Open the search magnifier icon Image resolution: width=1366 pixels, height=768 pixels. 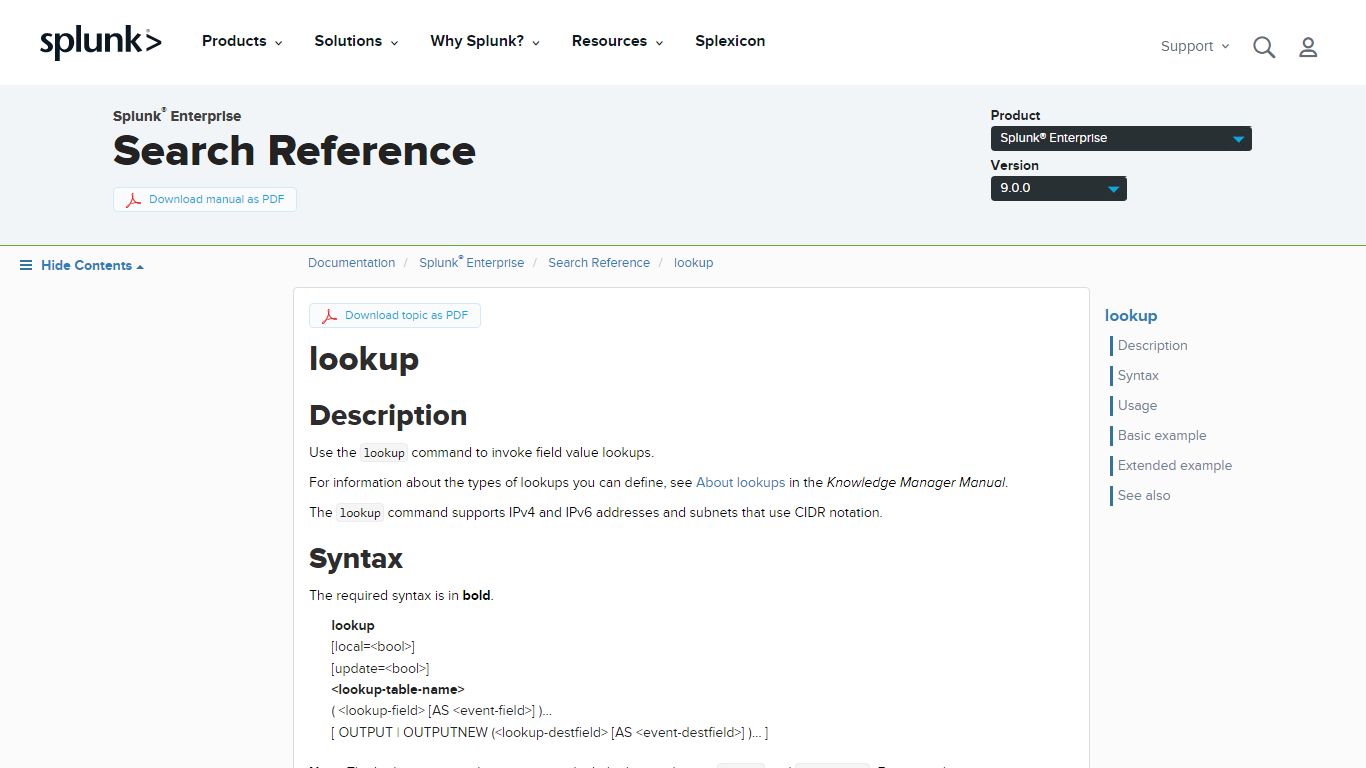(1264, 47)
